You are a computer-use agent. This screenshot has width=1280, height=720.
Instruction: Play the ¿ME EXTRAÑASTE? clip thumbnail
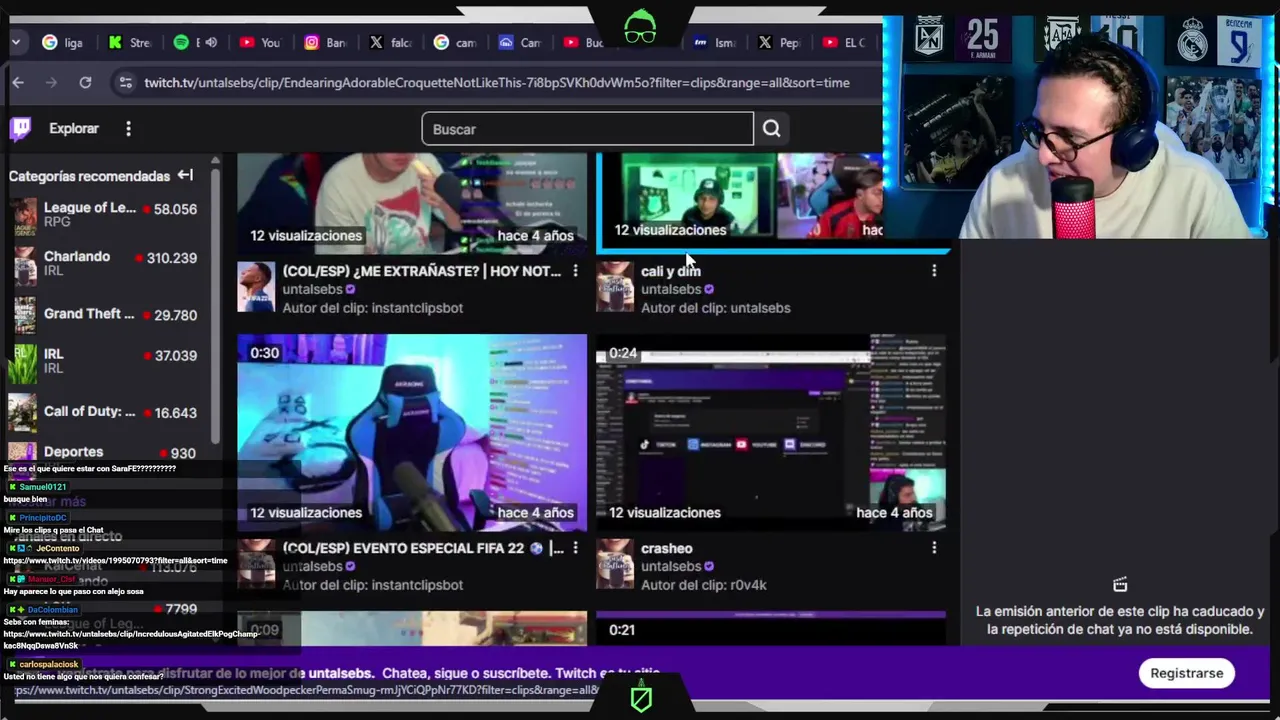(x=412, y=203)
